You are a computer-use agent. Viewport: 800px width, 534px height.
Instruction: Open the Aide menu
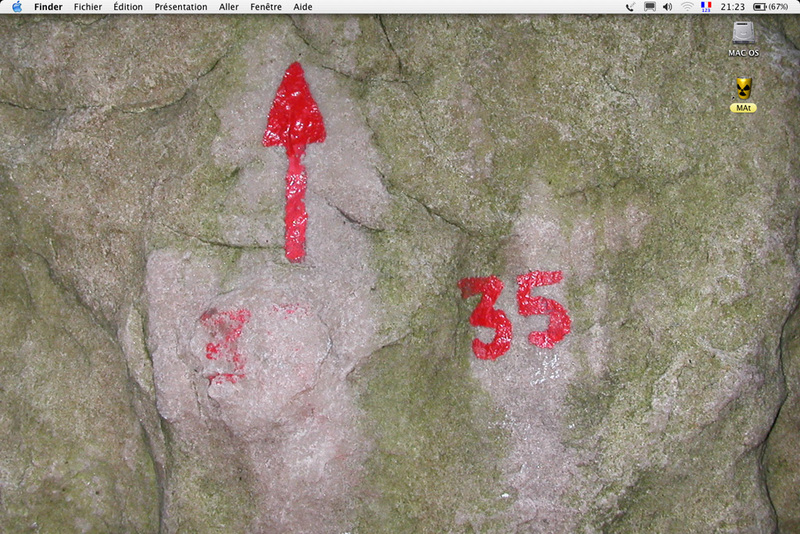click(x=303, y=7)
